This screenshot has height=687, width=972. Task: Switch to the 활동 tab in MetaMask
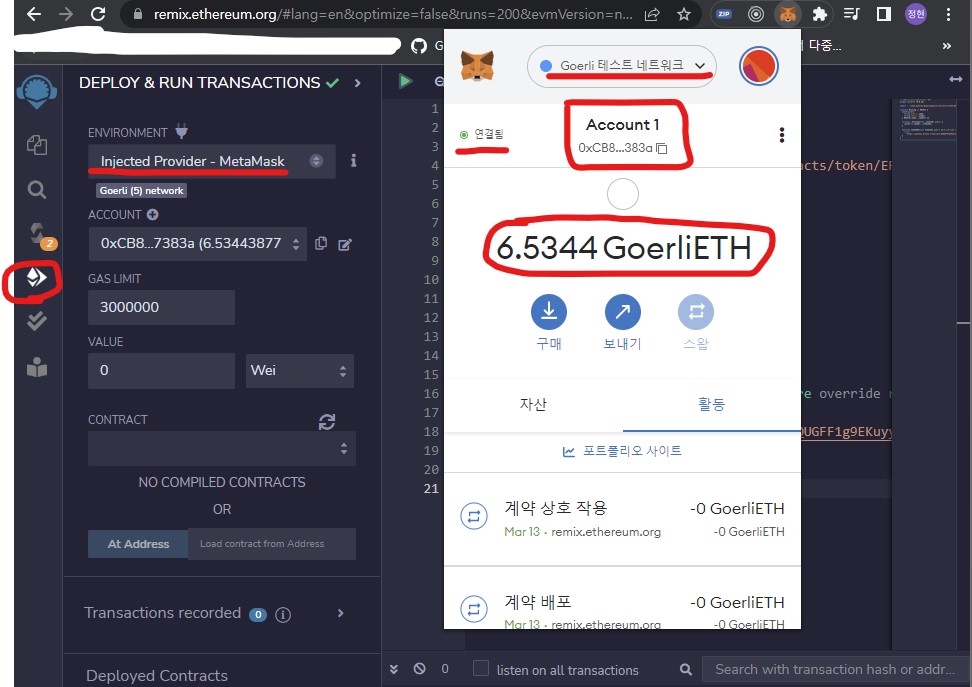tap(712, 404)
